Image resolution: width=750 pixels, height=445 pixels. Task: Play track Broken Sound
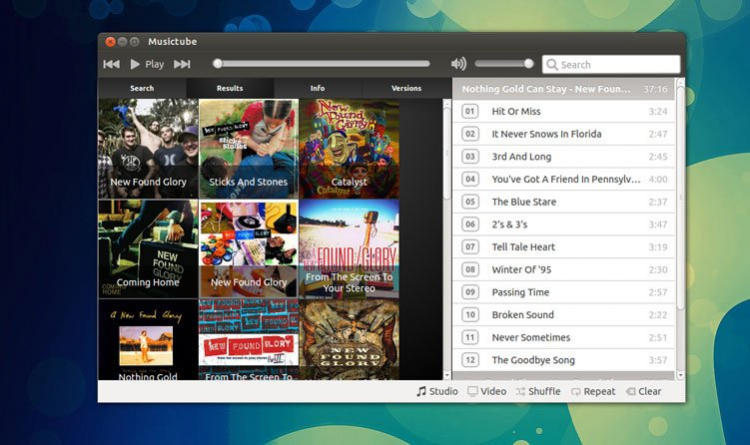pos(563,315)
